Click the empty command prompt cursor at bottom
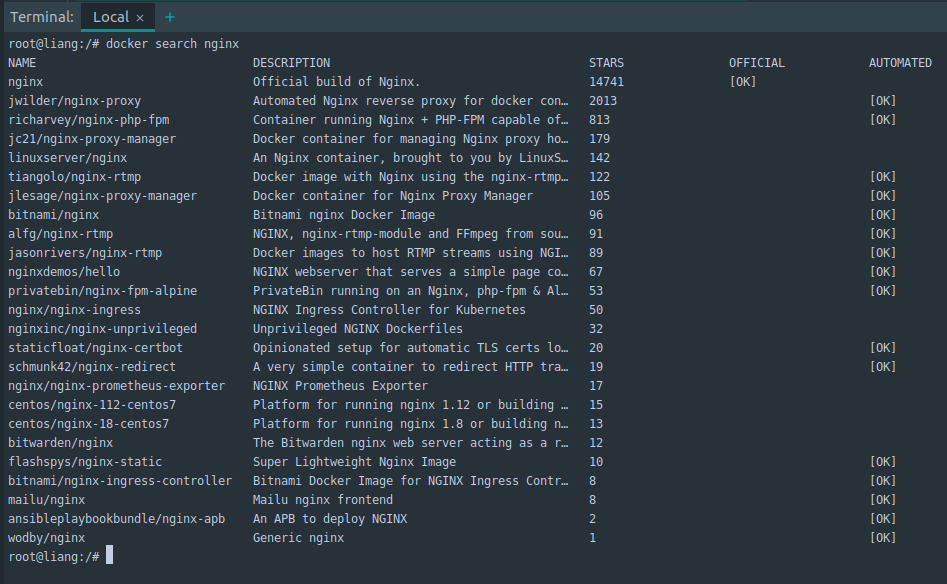This screenshot has width=947, height=584. pyautogui.click(x=109, y=555)
